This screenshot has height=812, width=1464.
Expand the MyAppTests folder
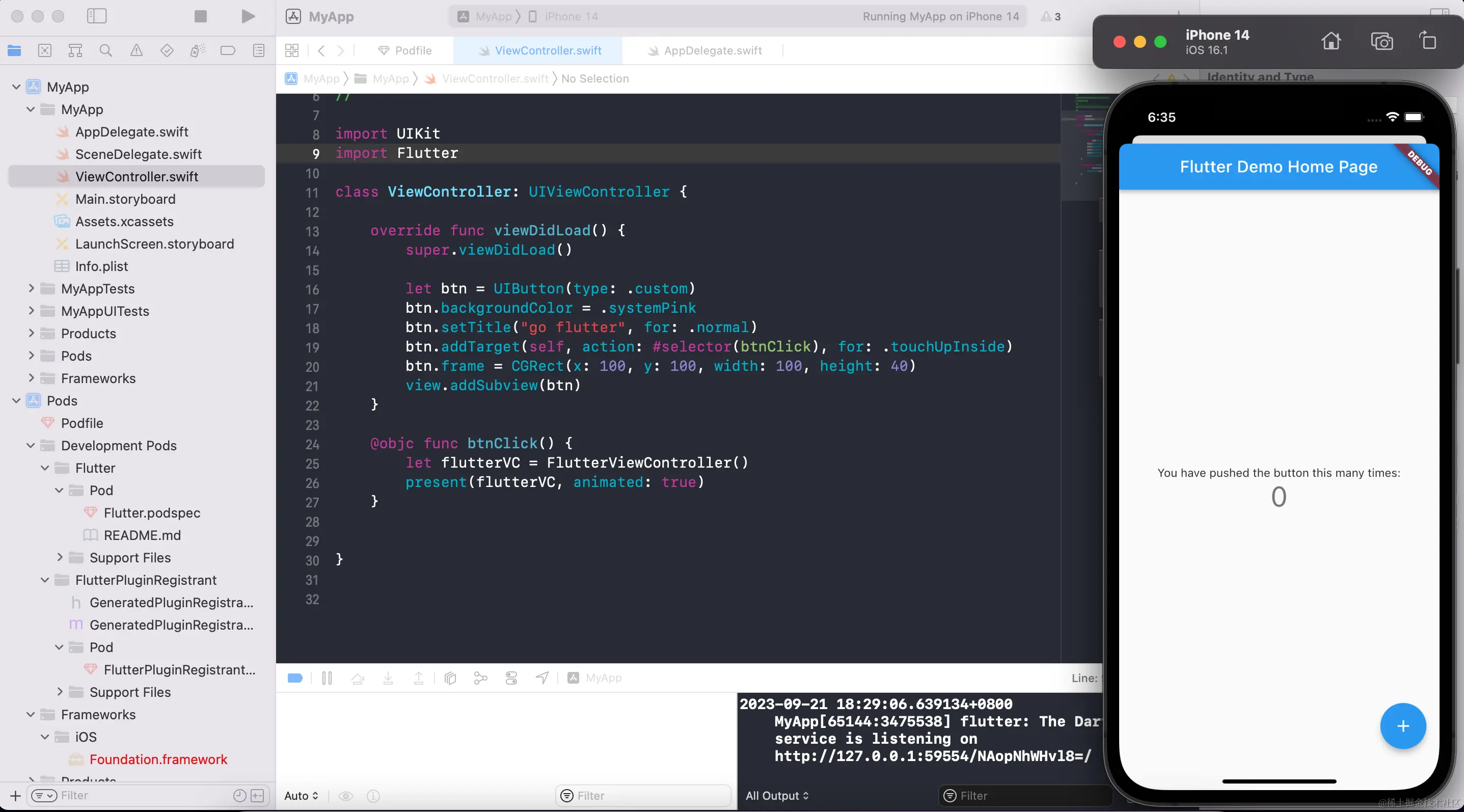[x=31, y=289]
